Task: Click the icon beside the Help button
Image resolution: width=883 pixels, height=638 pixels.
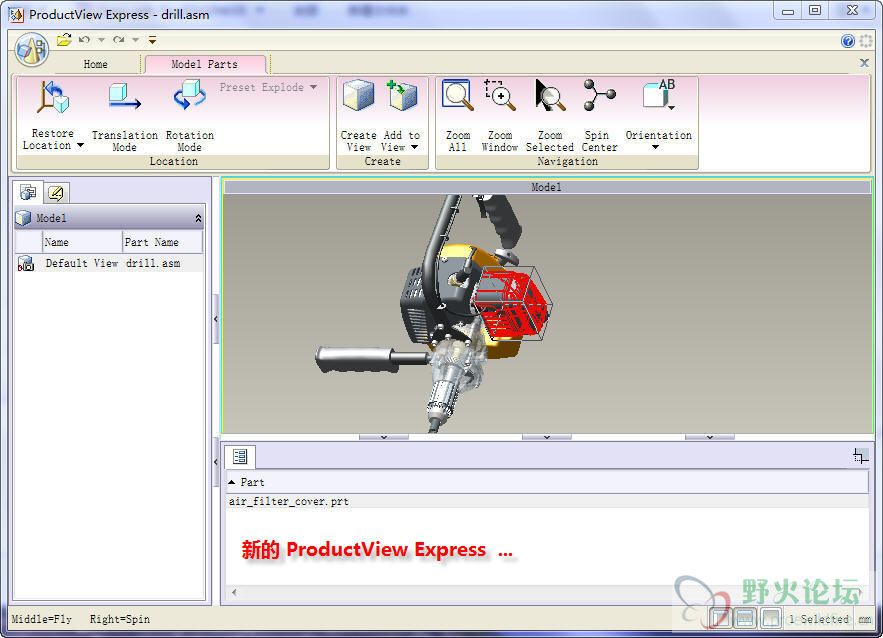Action: pos(866,41)
